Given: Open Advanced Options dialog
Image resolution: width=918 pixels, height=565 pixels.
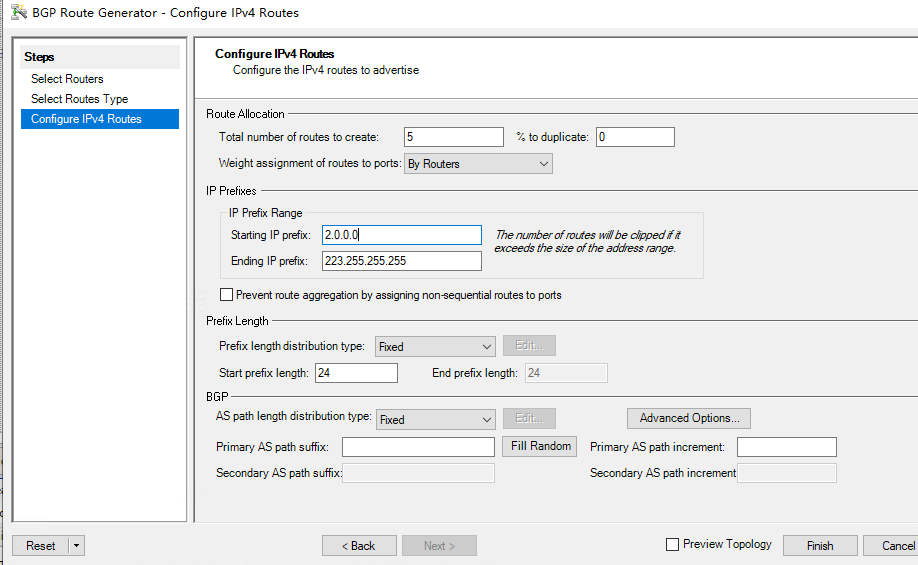Looking at the screenshot, I should [x=689, y=418].
